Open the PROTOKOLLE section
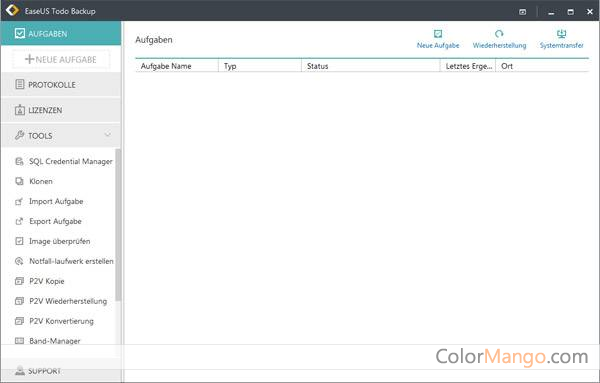This screenshot has width=600, height=383. tap(61, 85)
